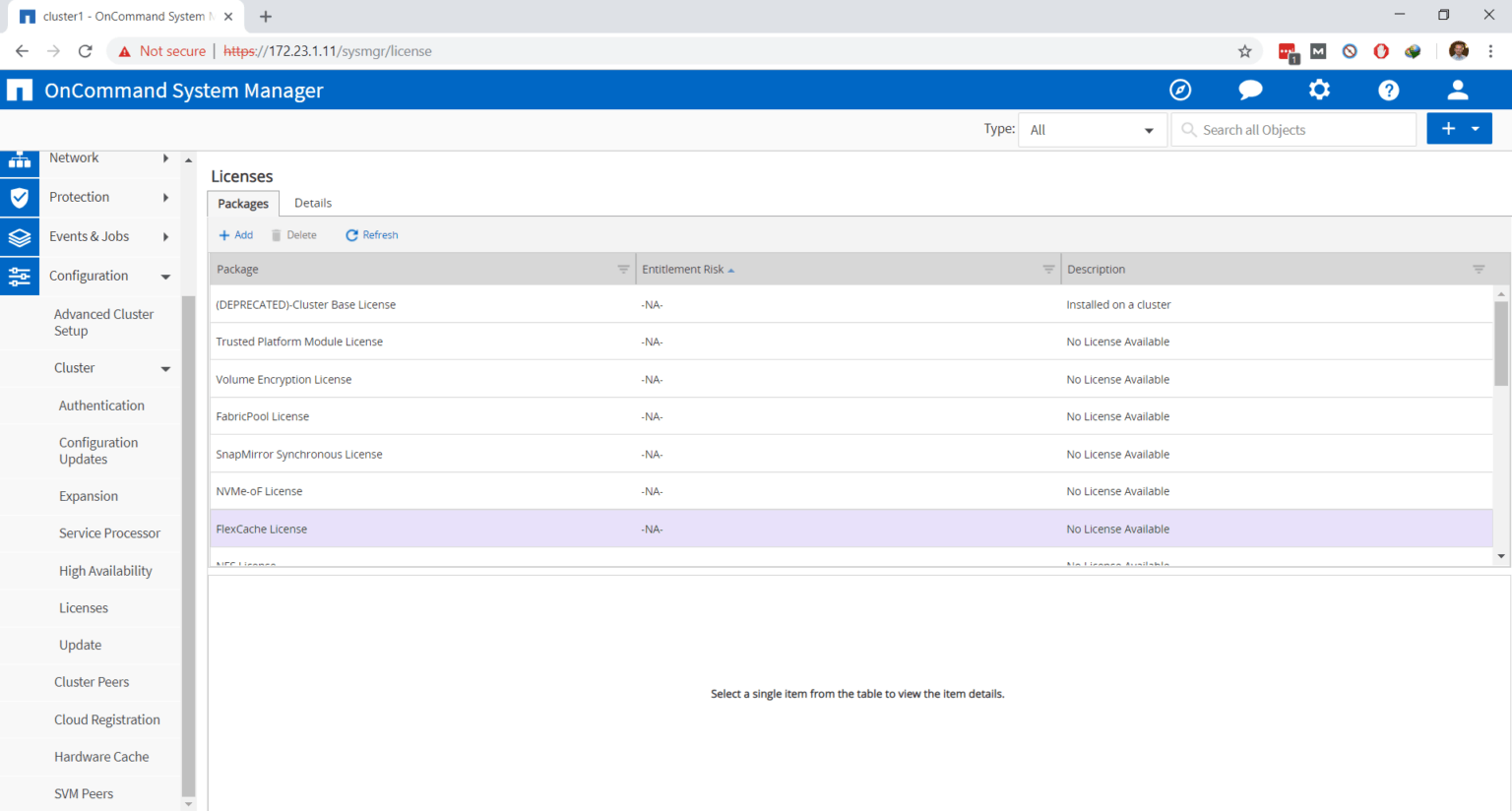Open Help via the question mark icon
This screenshot has width=1512, height=811.
tap(1388, 90)
